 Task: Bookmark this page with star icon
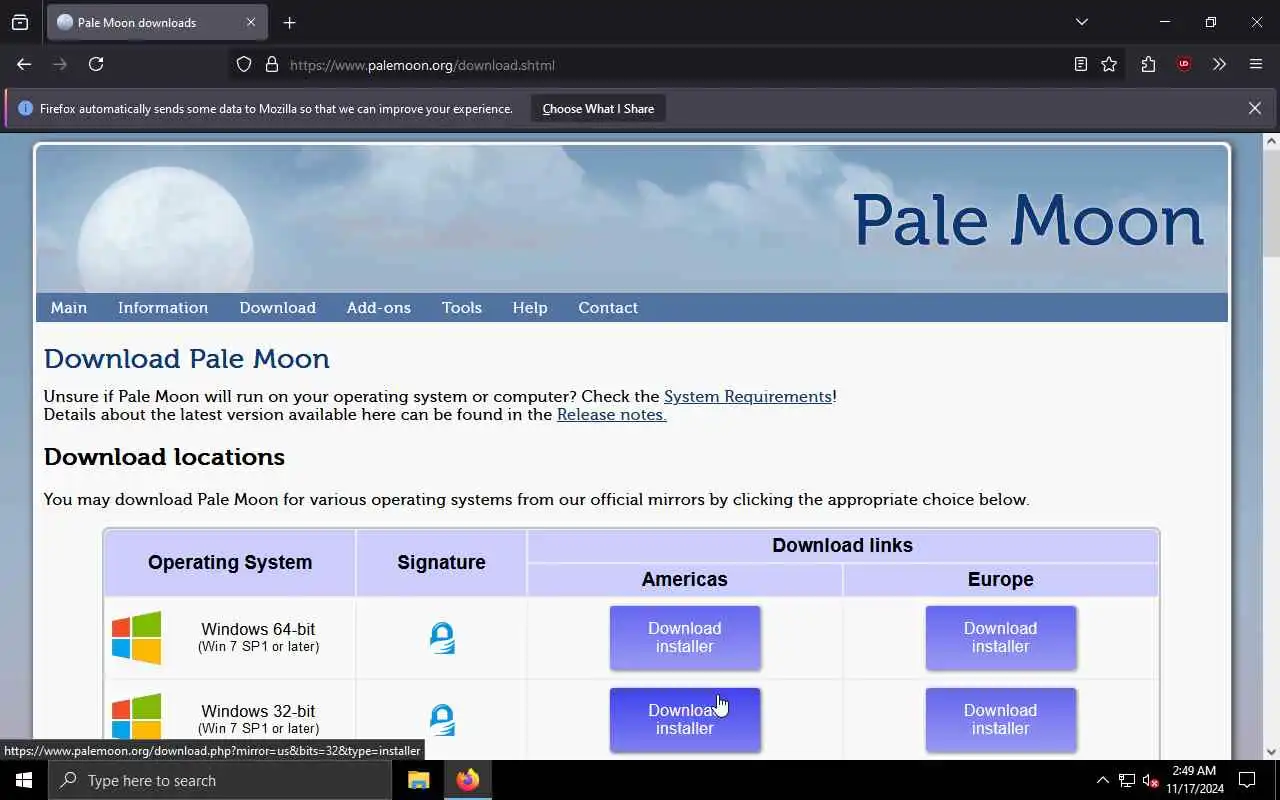click(1109, 64)
